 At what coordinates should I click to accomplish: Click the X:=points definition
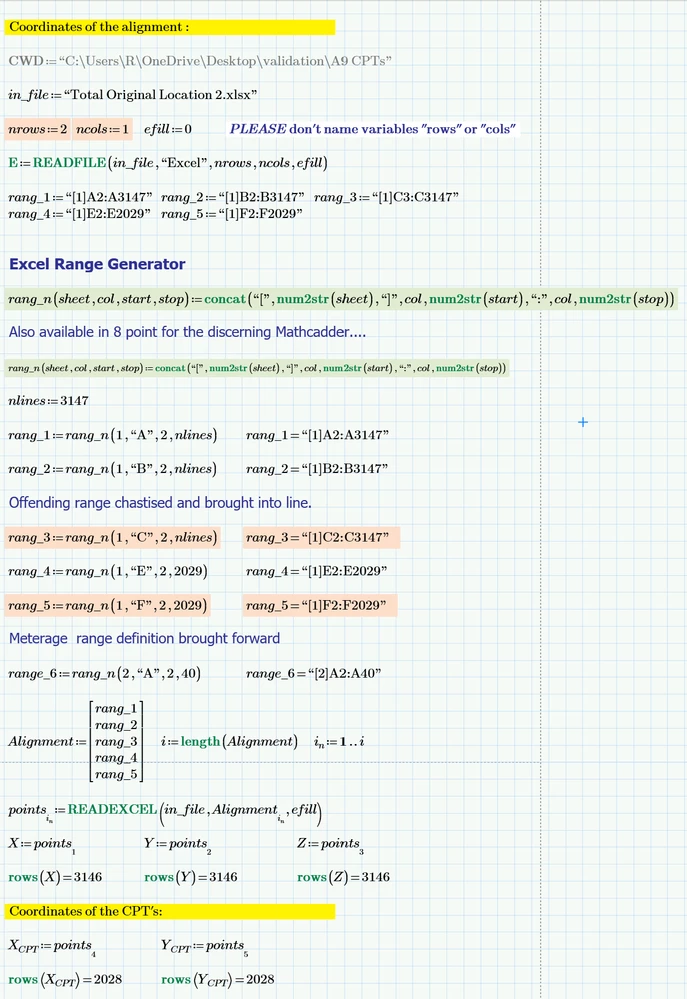point(42,845)
